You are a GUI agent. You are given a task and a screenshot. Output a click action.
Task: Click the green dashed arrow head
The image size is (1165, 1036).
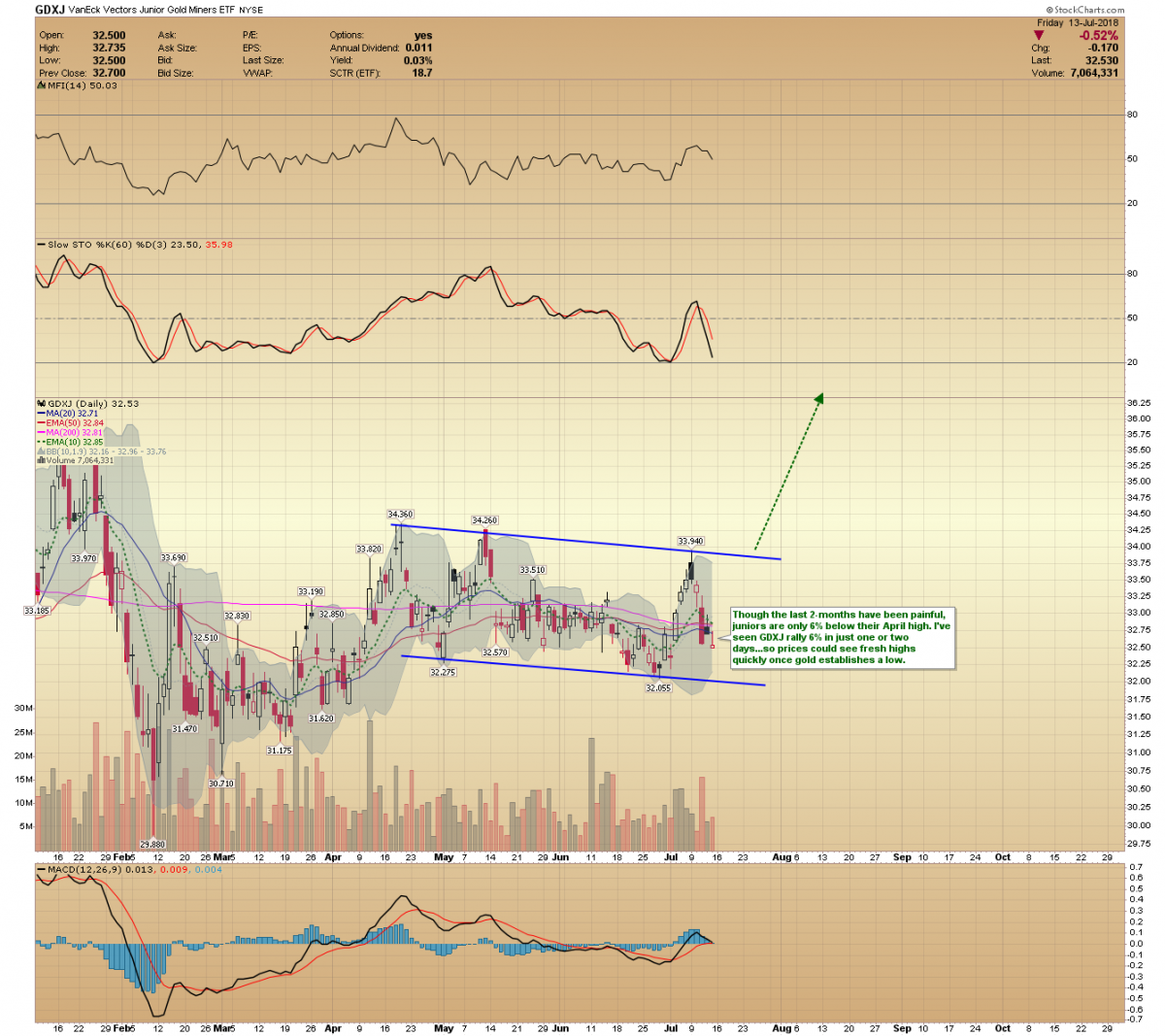[x=819, y=397]
